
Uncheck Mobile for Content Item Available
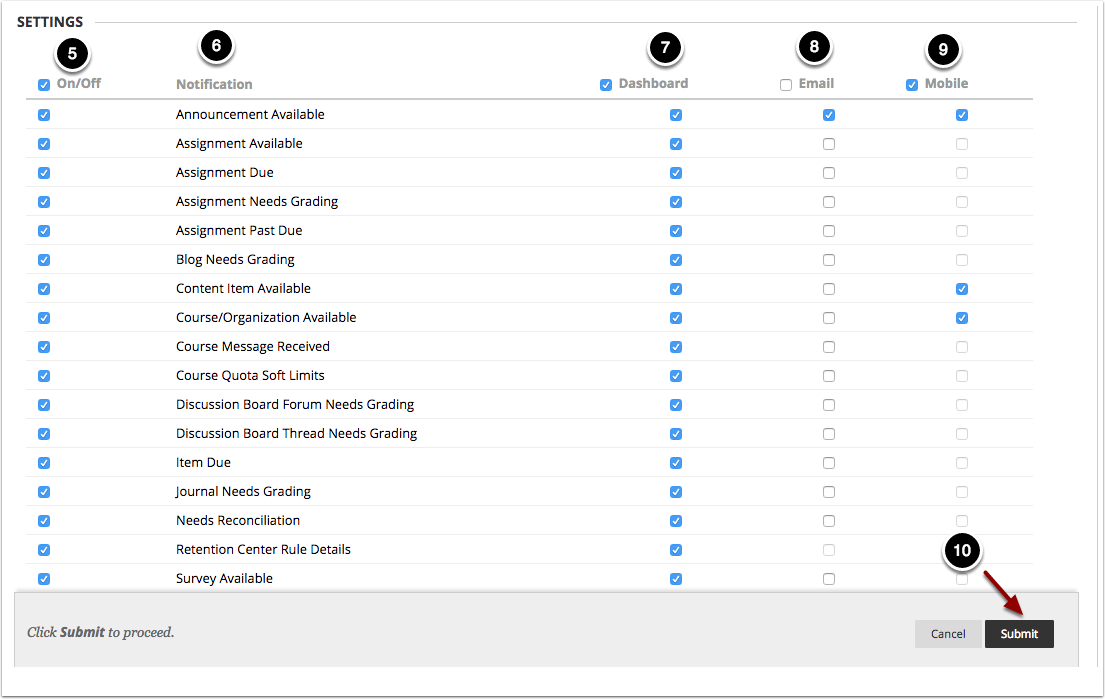click(x=962, y=289)
